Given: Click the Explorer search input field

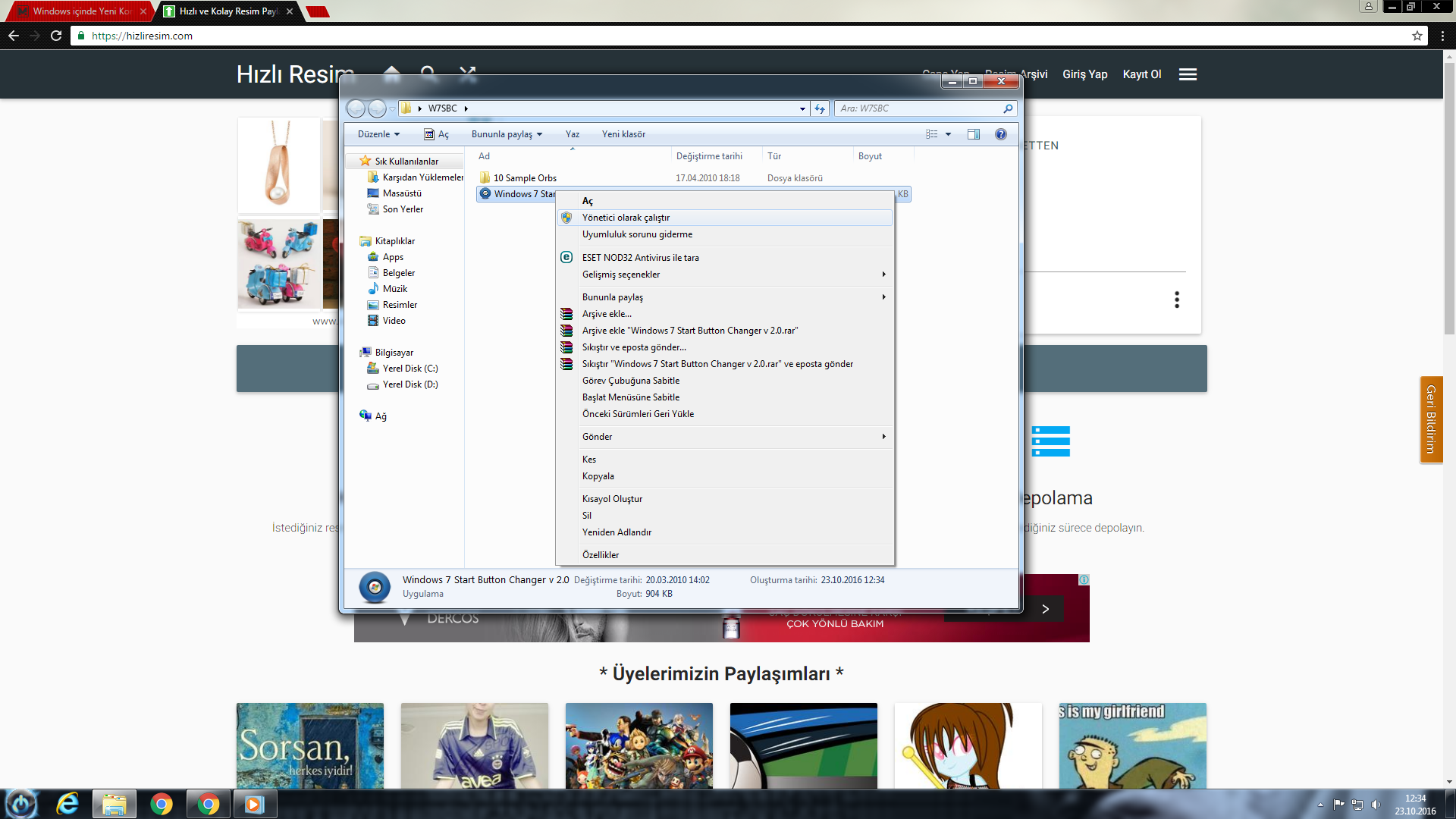Looking at the screenshot, I should (x=918, y=108).
